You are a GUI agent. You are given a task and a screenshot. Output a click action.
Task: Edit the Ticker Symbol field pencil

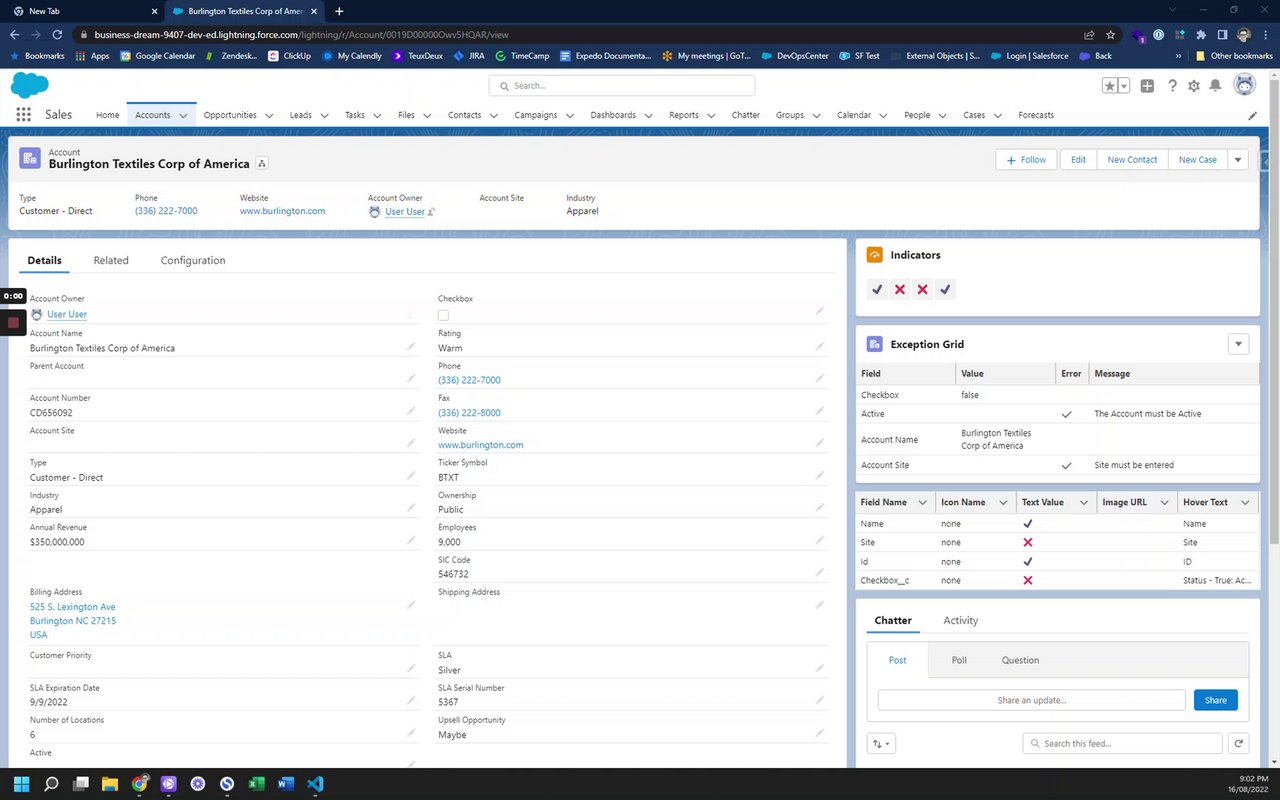(820, 475)
